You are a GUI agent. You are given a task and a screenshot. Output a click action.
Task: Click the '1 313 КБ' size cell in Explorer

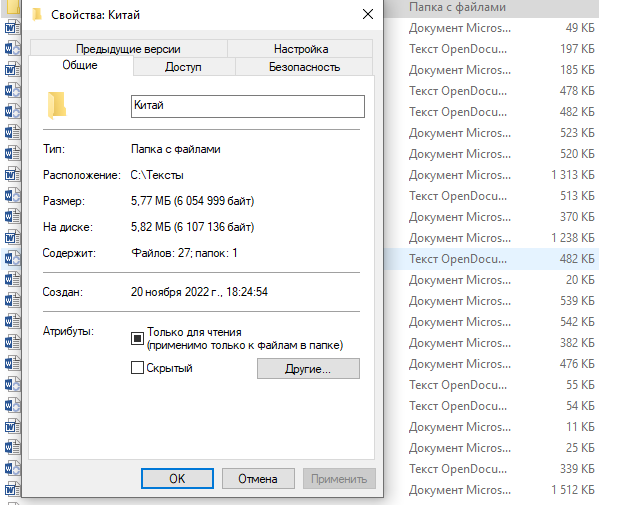(573, 175)
